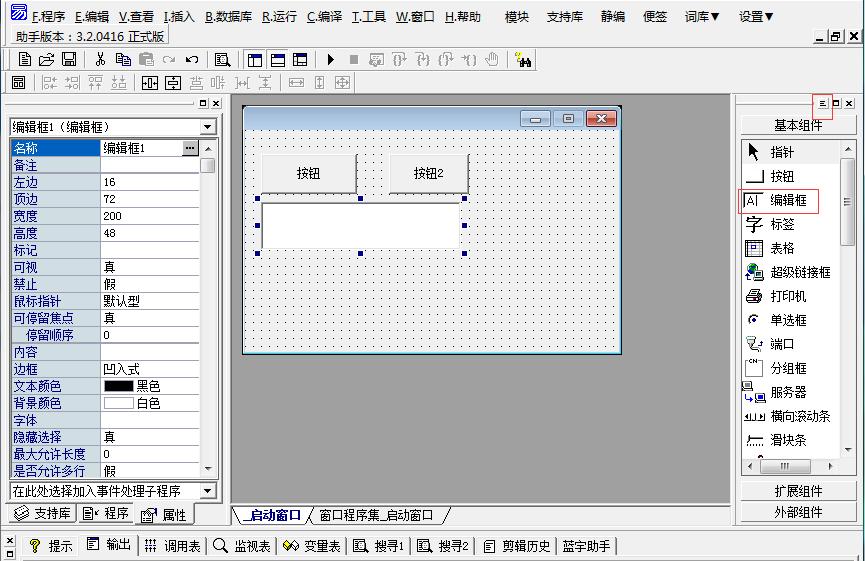
Task: Click the 按钮2 button on the form
Action: pyautogui.click(x=429, y=174)
